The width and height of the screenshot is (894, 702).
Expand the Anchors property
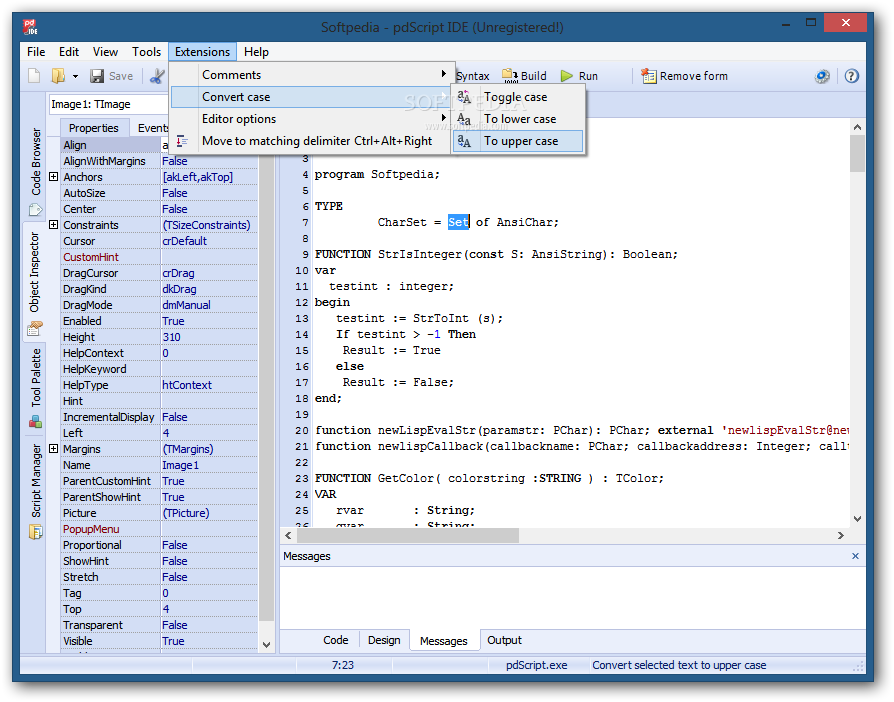click(54, 177)
